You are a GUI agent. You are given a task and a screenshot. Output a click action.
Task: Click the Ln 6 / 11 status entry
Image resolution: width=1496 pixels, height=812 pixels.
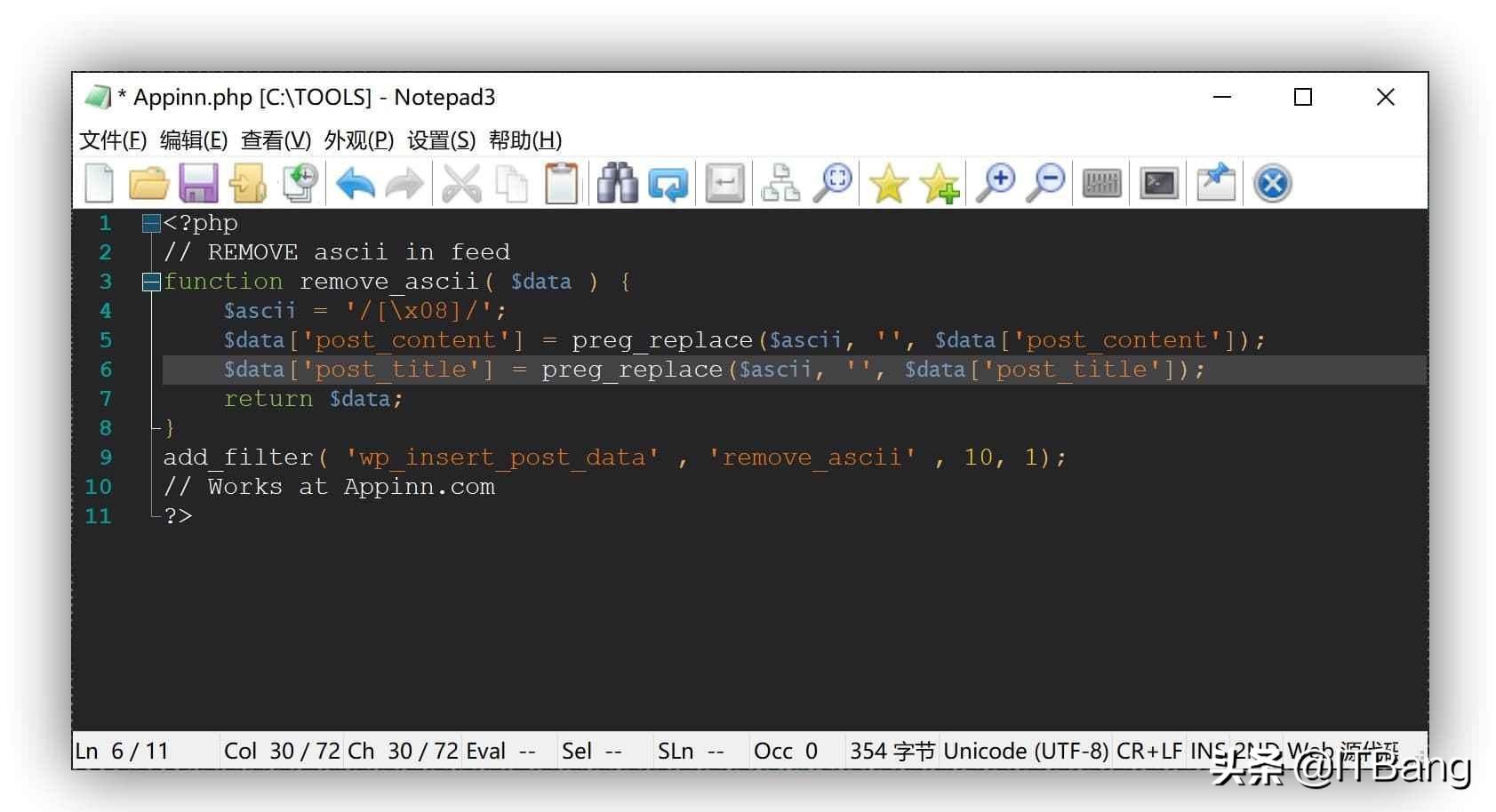point(122,751)
